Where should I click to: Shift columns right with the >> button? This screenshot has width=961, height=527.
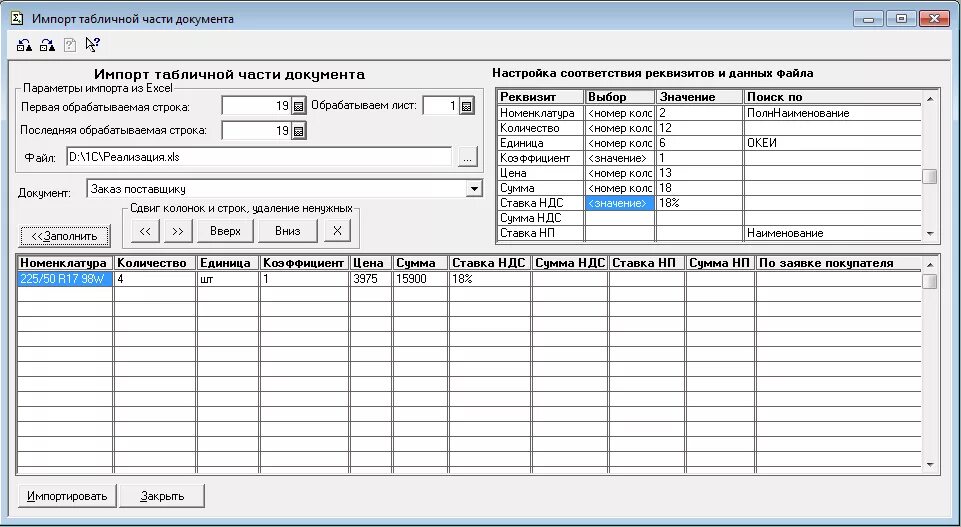pyautogui.click(x=178, y=231)
